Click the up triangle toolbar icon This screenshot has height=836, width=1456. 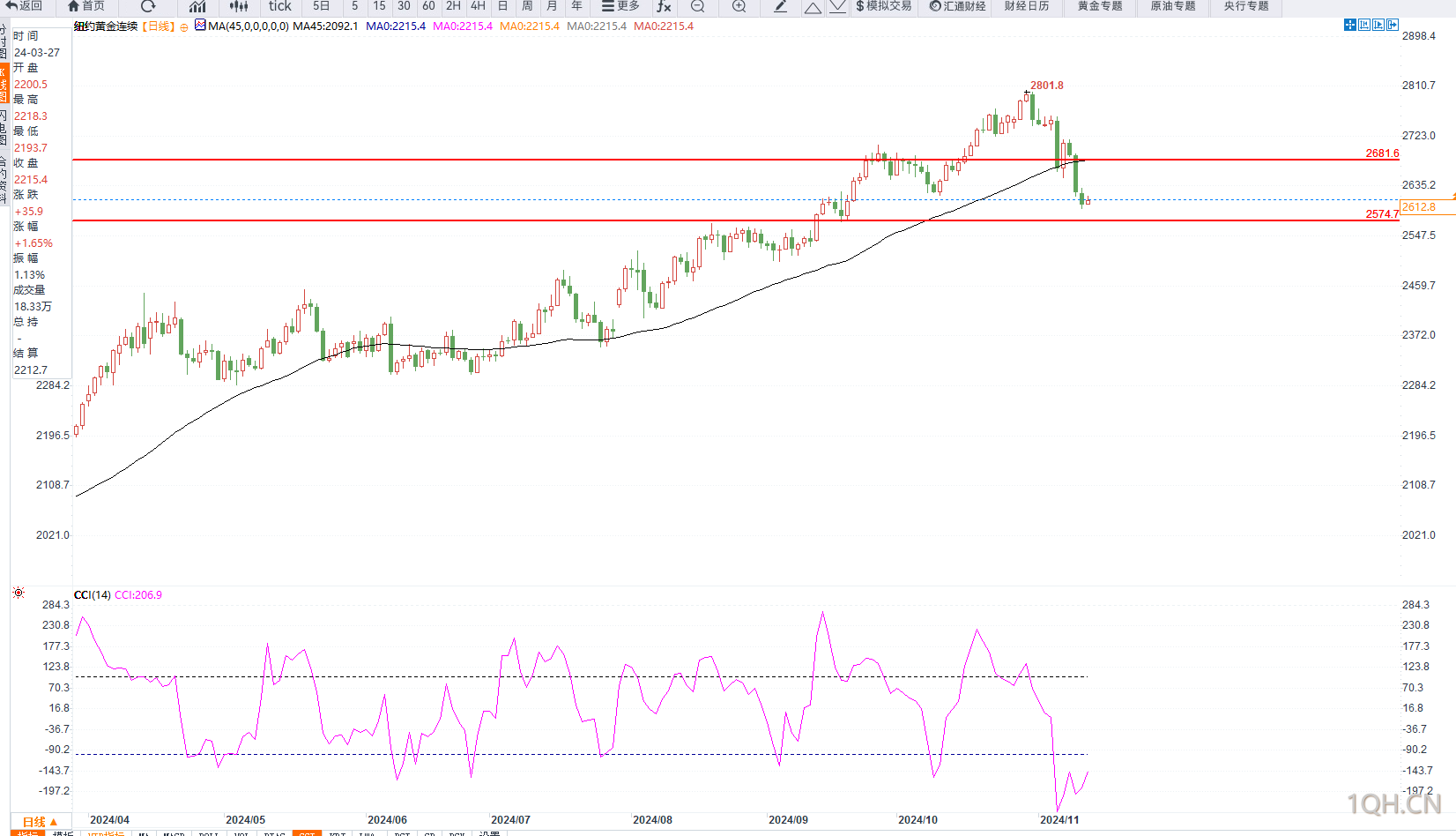813,7
